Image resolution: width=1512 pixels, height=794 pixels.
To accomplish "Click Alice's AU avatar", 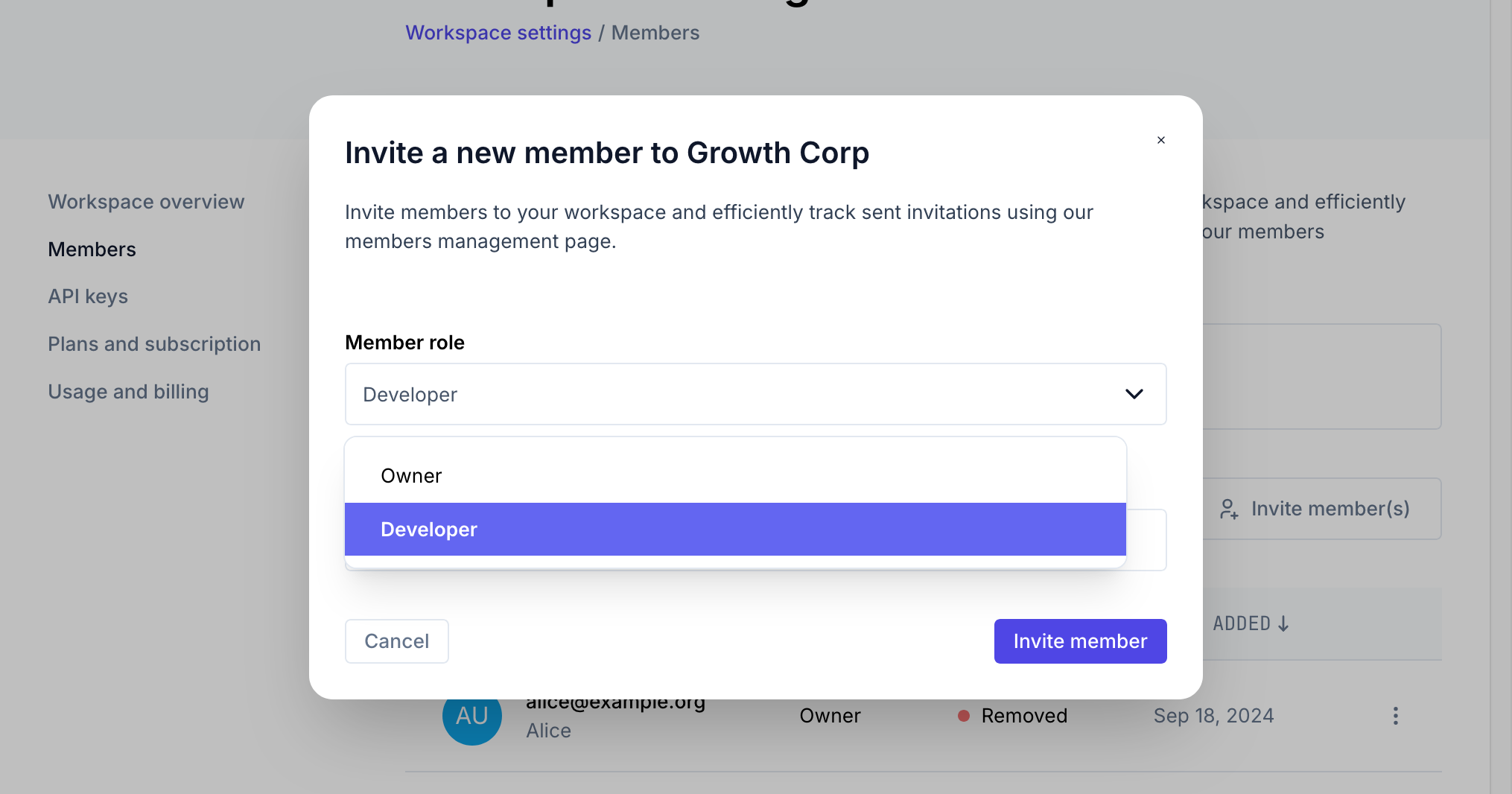I will coord(471,716).
